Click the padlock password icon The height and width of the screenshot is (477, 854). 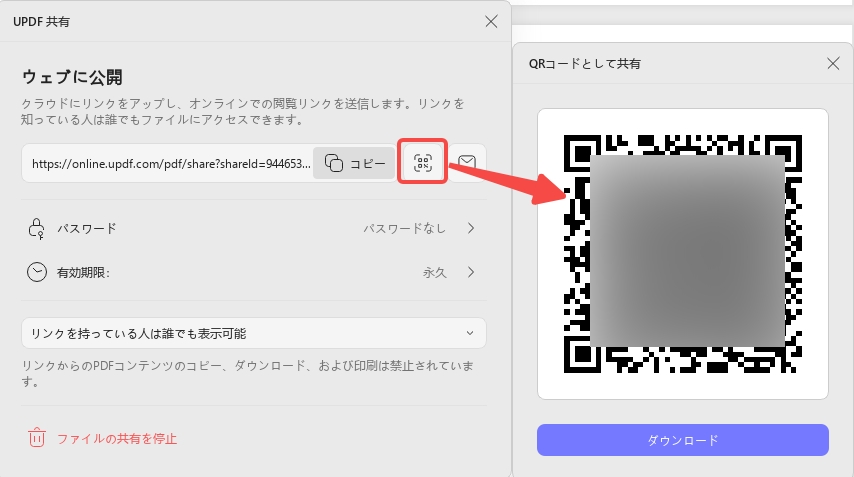(x=36, y=229)
